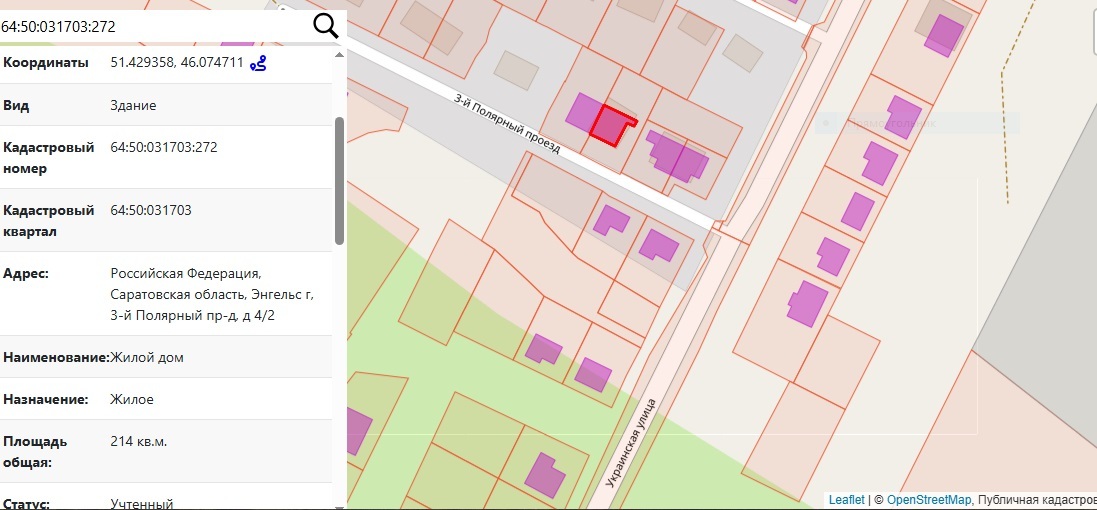Image resolution: width=1097 pixels, height=510 pixels.
Task: Select the red highlighted building on map
Action: tap(611, 126)
